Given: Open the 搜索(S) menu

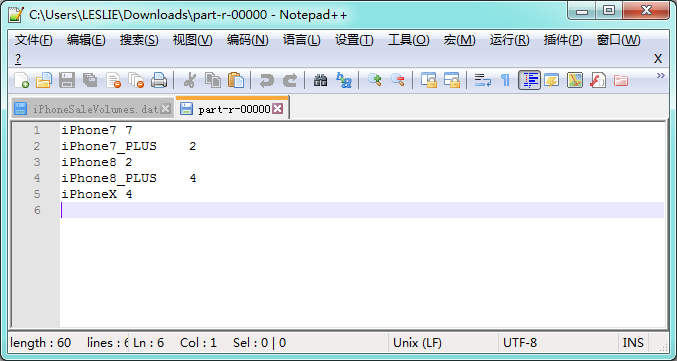Looking at the screenshot, I should pos(139,41).
